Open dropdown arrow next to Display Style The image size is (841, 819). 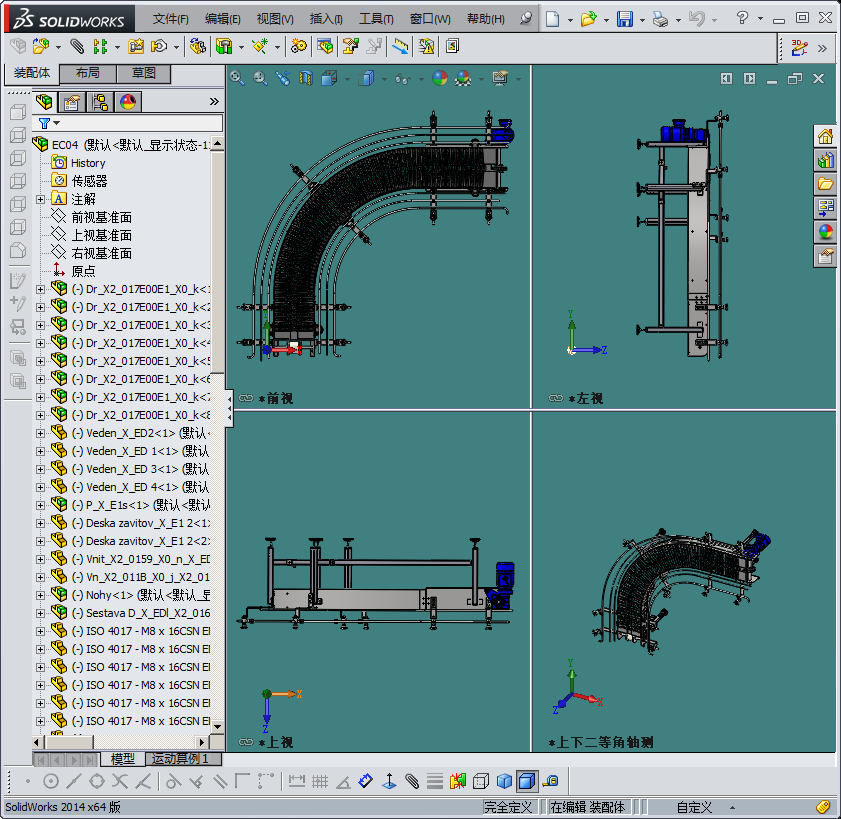[x=384, y=79]
